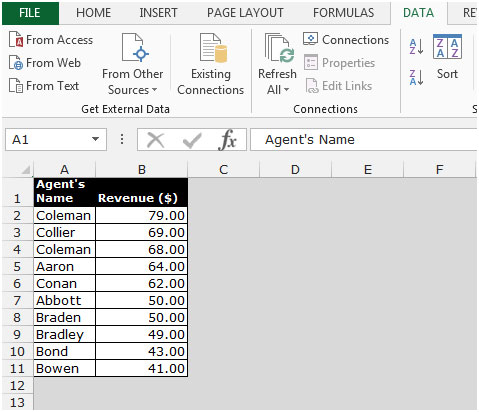Viewport: 479px width, 412px height.
Task: Select the 43.00 revenue cell
Action: 142,351
